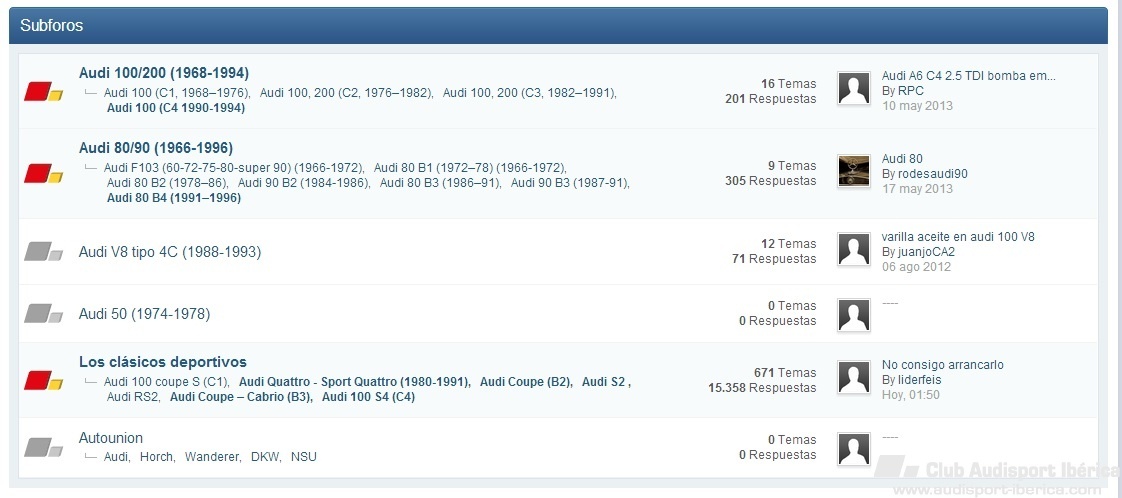Click the red forum icon beside Los clásicos deportivos
The height and width of the screenshot is (498, 1122).
click(x=44, y=380)
